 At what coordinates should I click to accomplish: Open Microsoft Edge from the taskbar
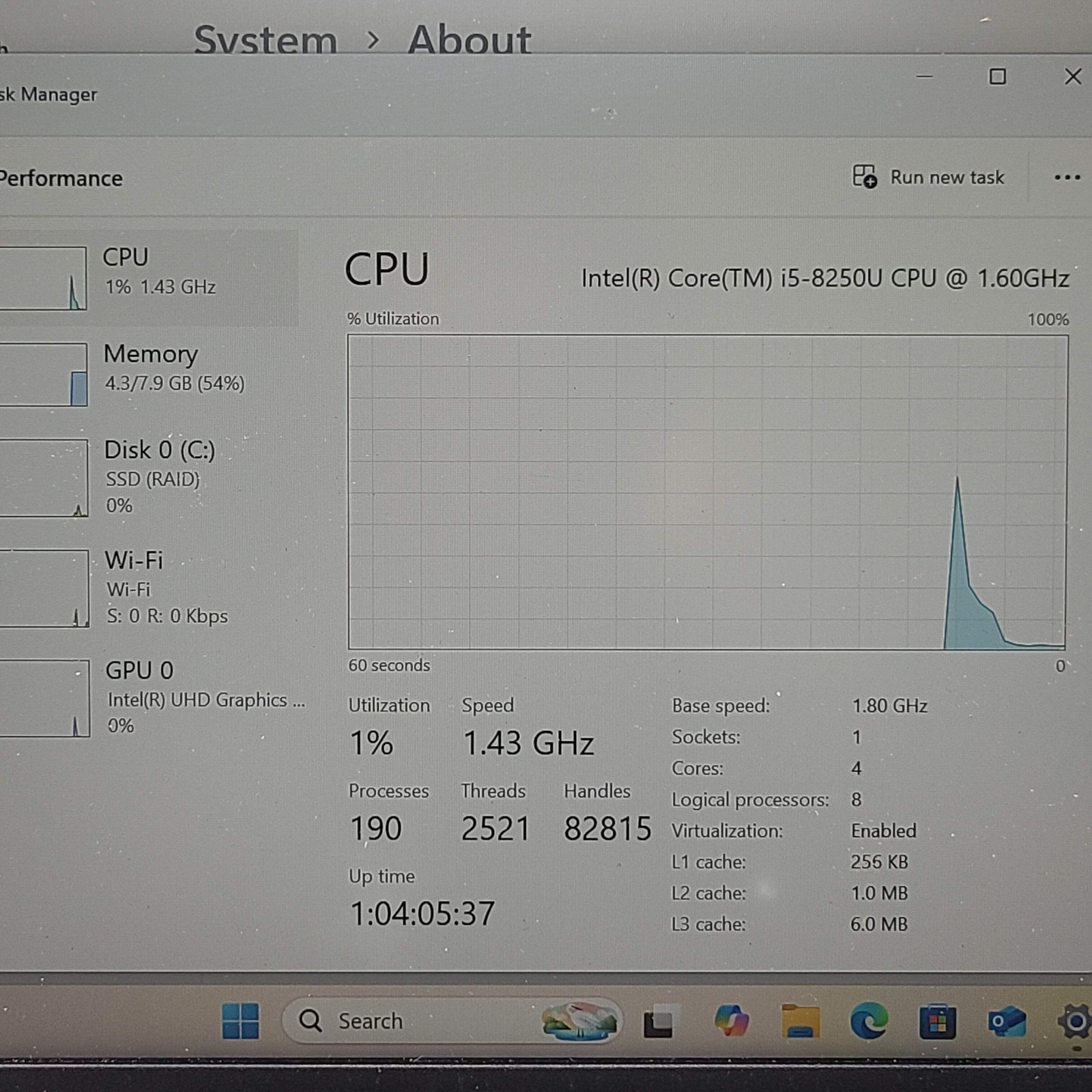[869, 1021]
